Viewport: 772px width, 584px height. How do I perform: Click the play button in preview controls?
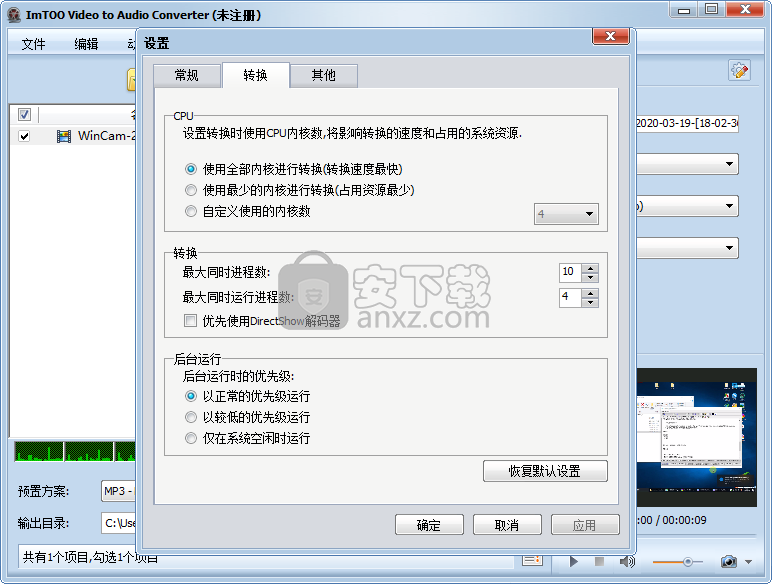[x=574, y=561]
